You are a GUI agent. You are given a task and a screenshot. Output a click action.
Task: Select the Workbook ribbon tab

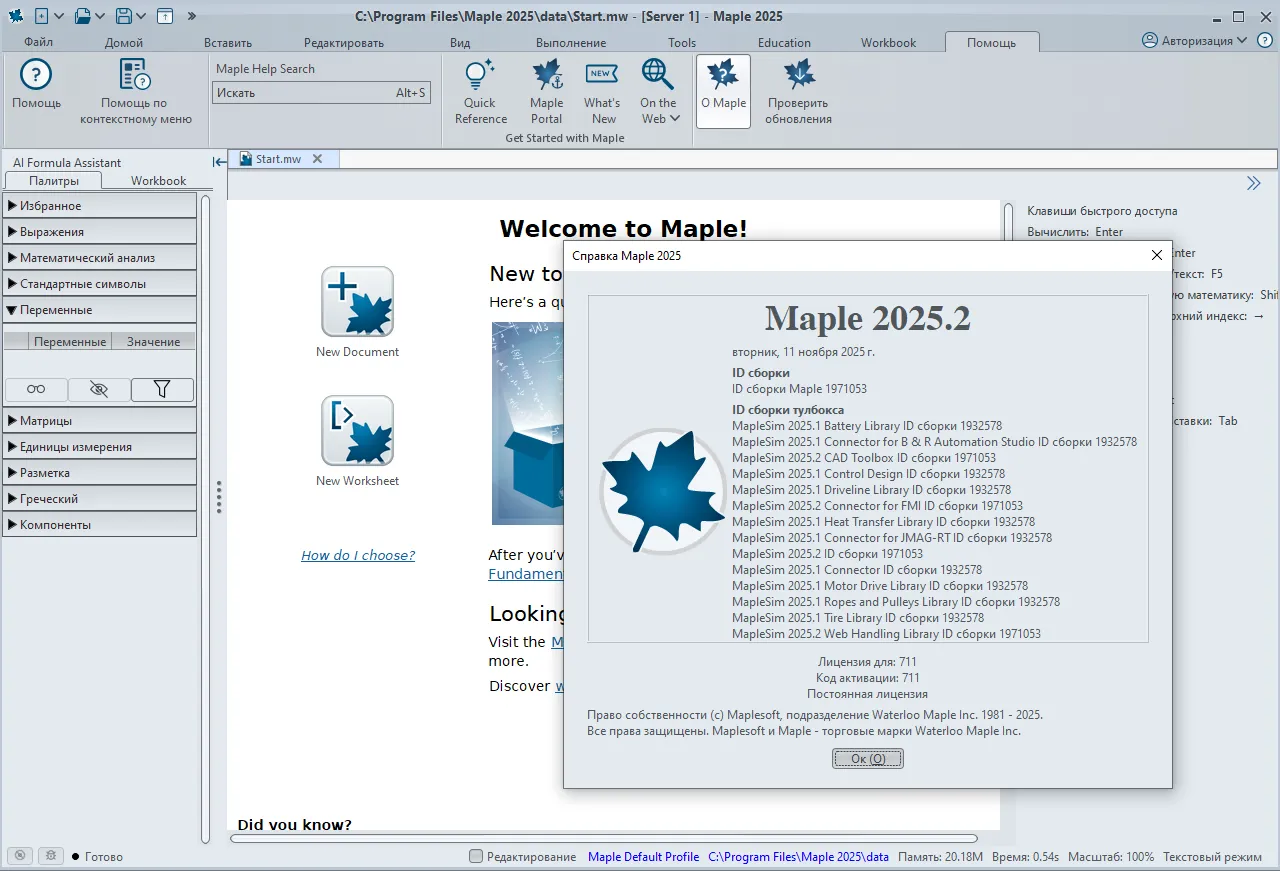[x=888, y=43]
